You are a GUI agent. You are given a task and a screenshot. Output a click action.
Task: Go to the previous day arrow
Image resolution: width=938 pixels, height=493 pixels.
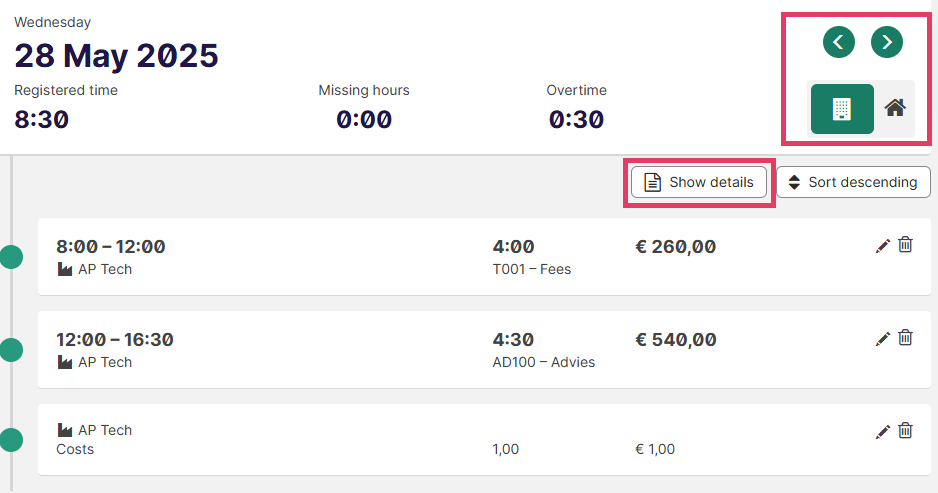click(x=839, y=42)
